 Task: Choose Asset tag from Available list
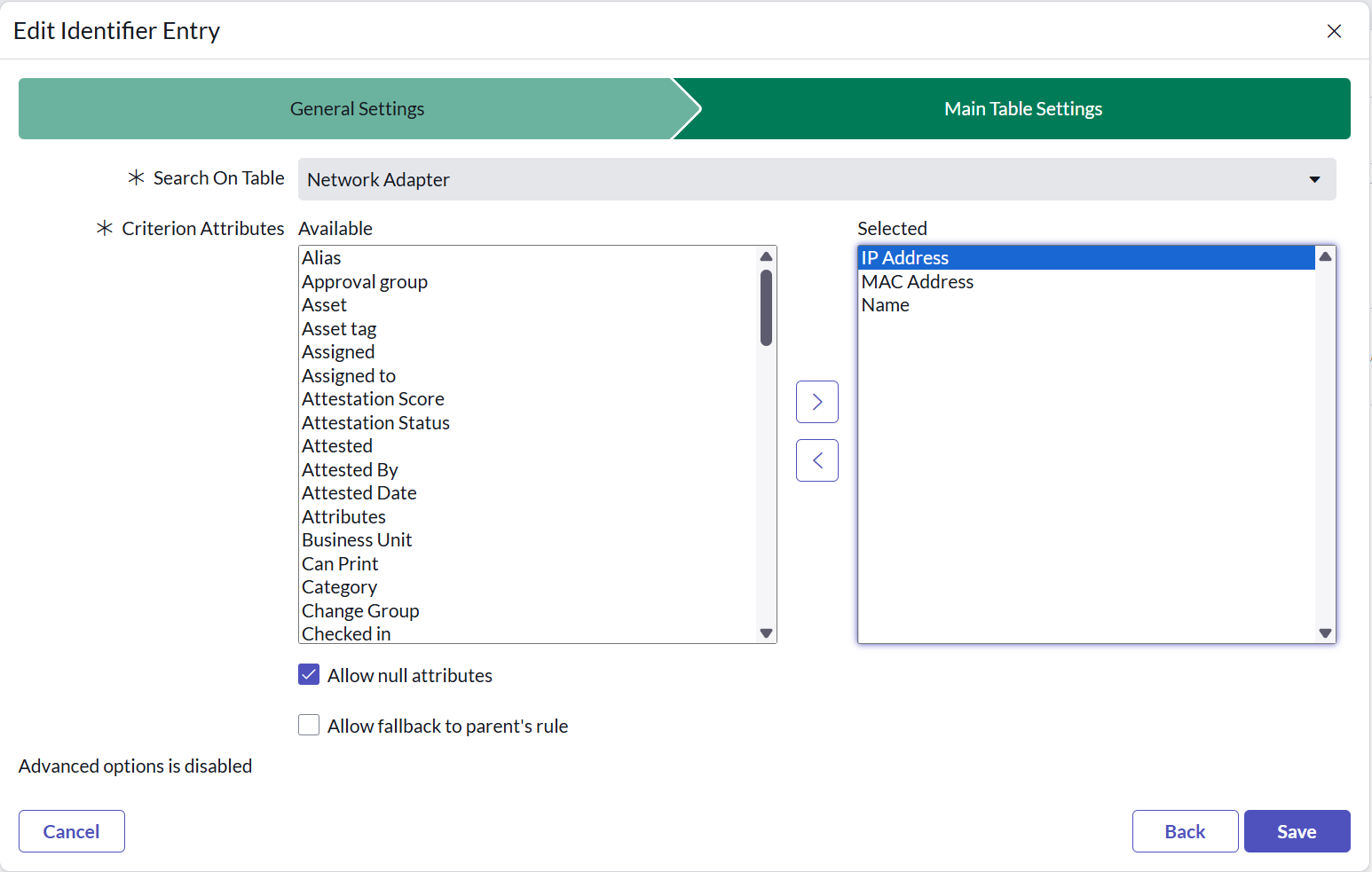pos(339,329)
